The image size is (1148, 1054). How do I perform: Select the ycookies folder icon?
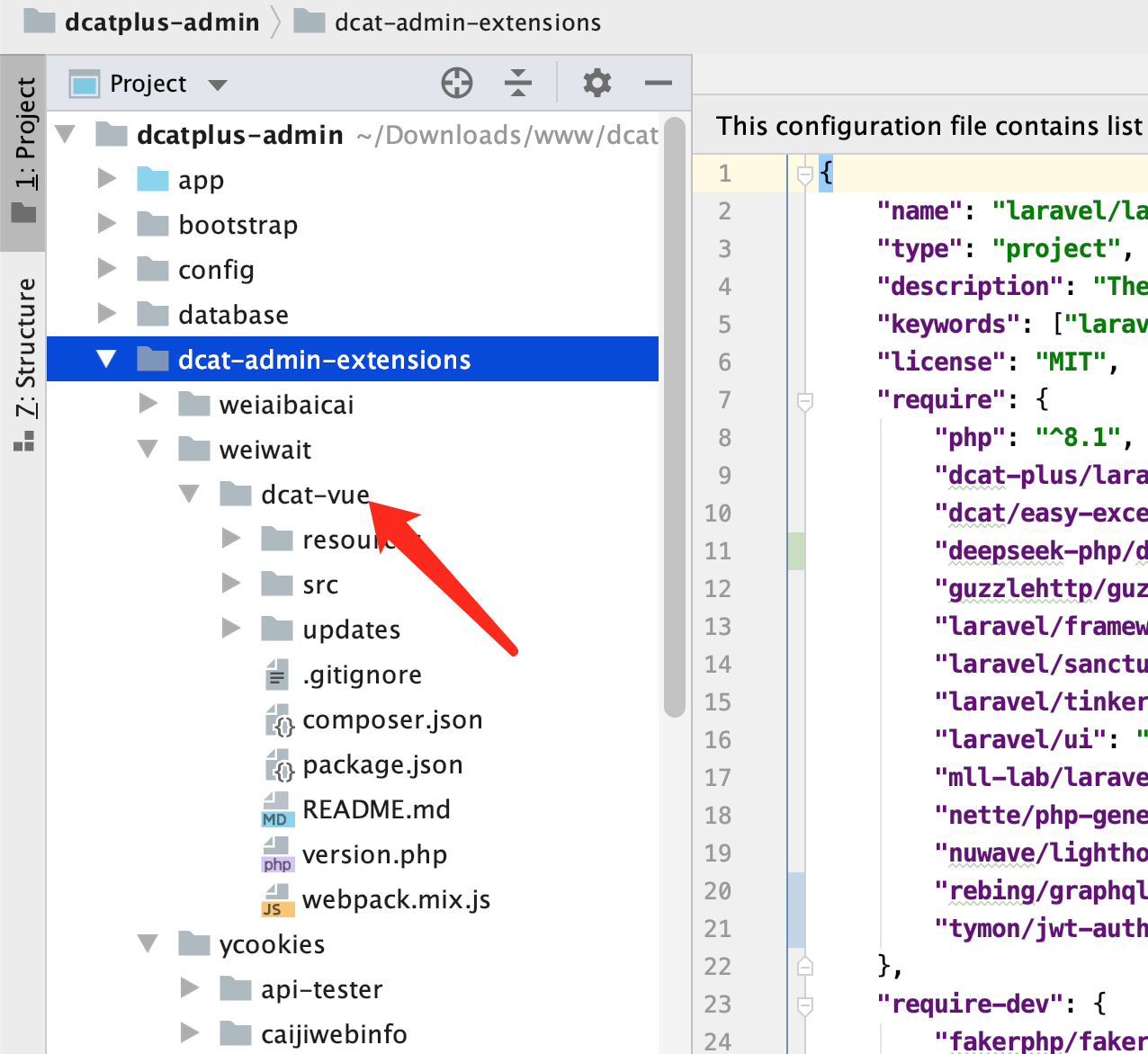pyautogui.click(x=194, y=943)
